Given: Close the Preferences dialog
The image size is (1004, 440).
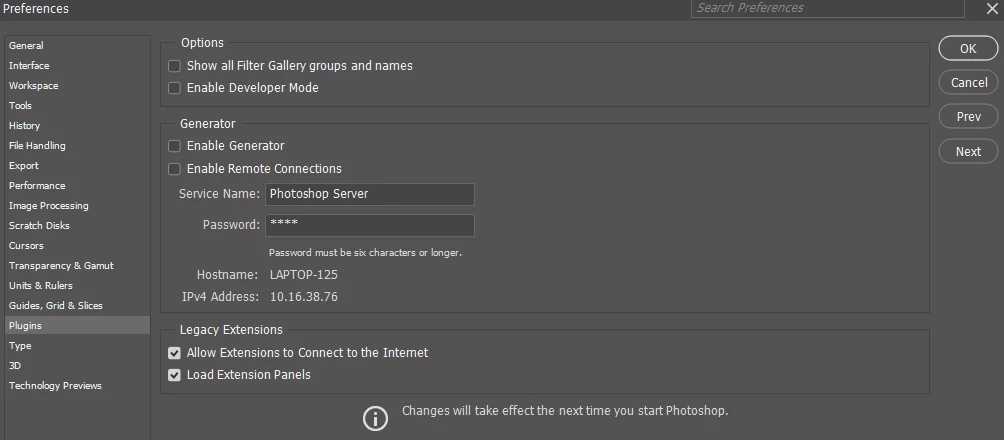Looking at the screenshot, I should click(x=991, y=8).
